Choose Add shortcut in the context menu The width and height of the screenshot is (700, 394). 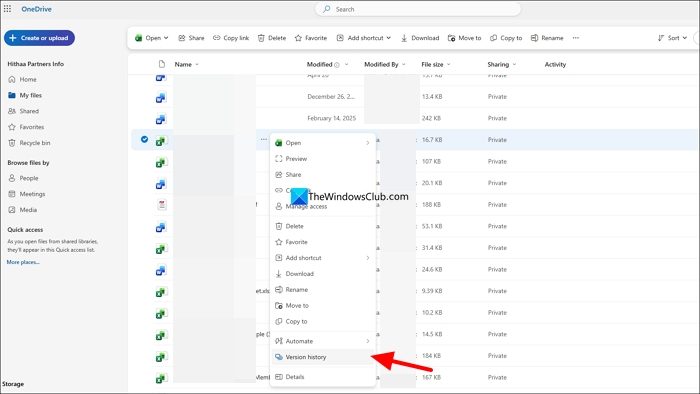tap(323, 258)
